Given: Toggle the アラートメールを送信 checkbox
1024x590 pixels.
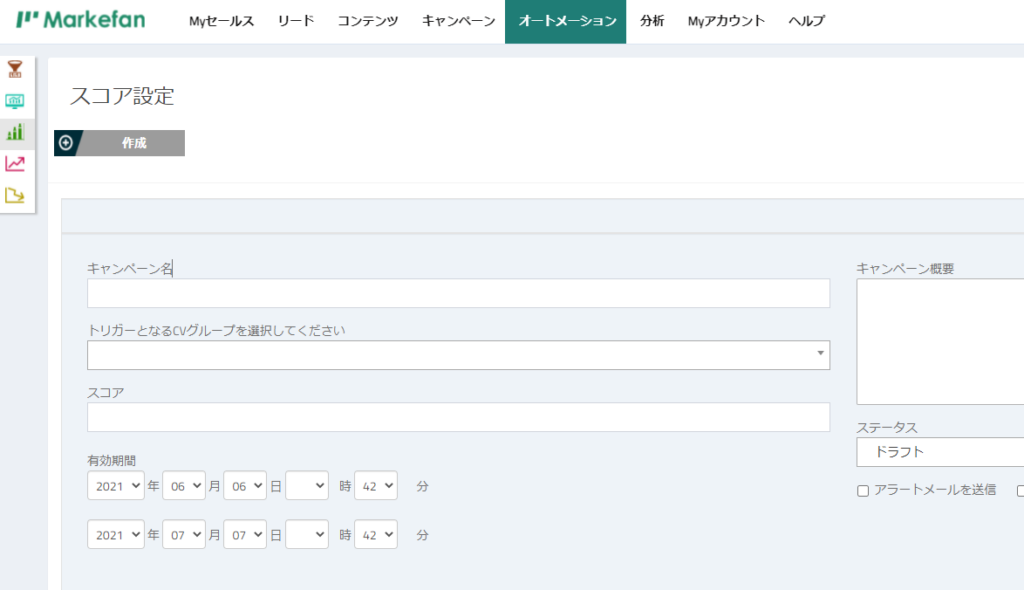Looking at the screenshot, I should [863, 491].
